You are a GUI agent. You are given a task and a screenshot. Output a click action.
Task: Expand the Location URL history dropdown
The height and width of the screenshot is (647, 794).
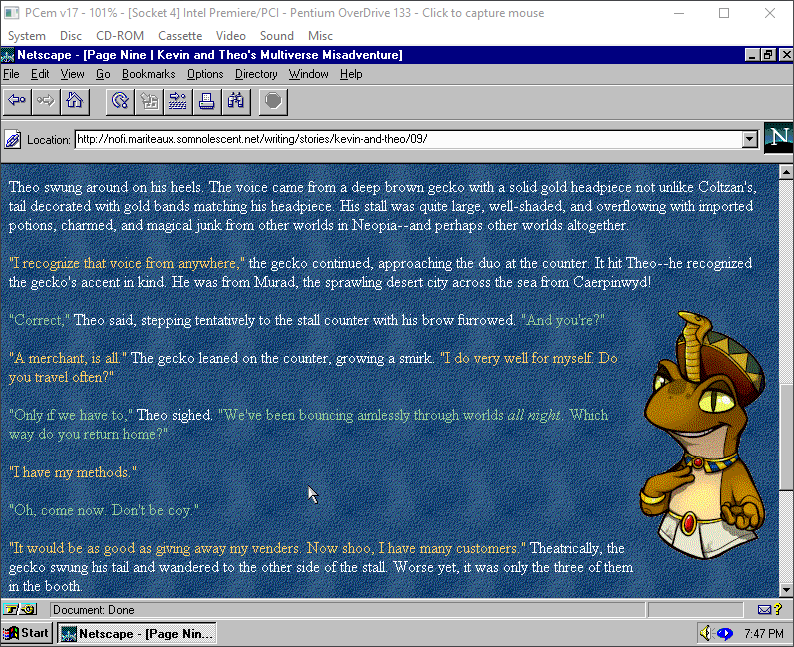coord(750,139)
